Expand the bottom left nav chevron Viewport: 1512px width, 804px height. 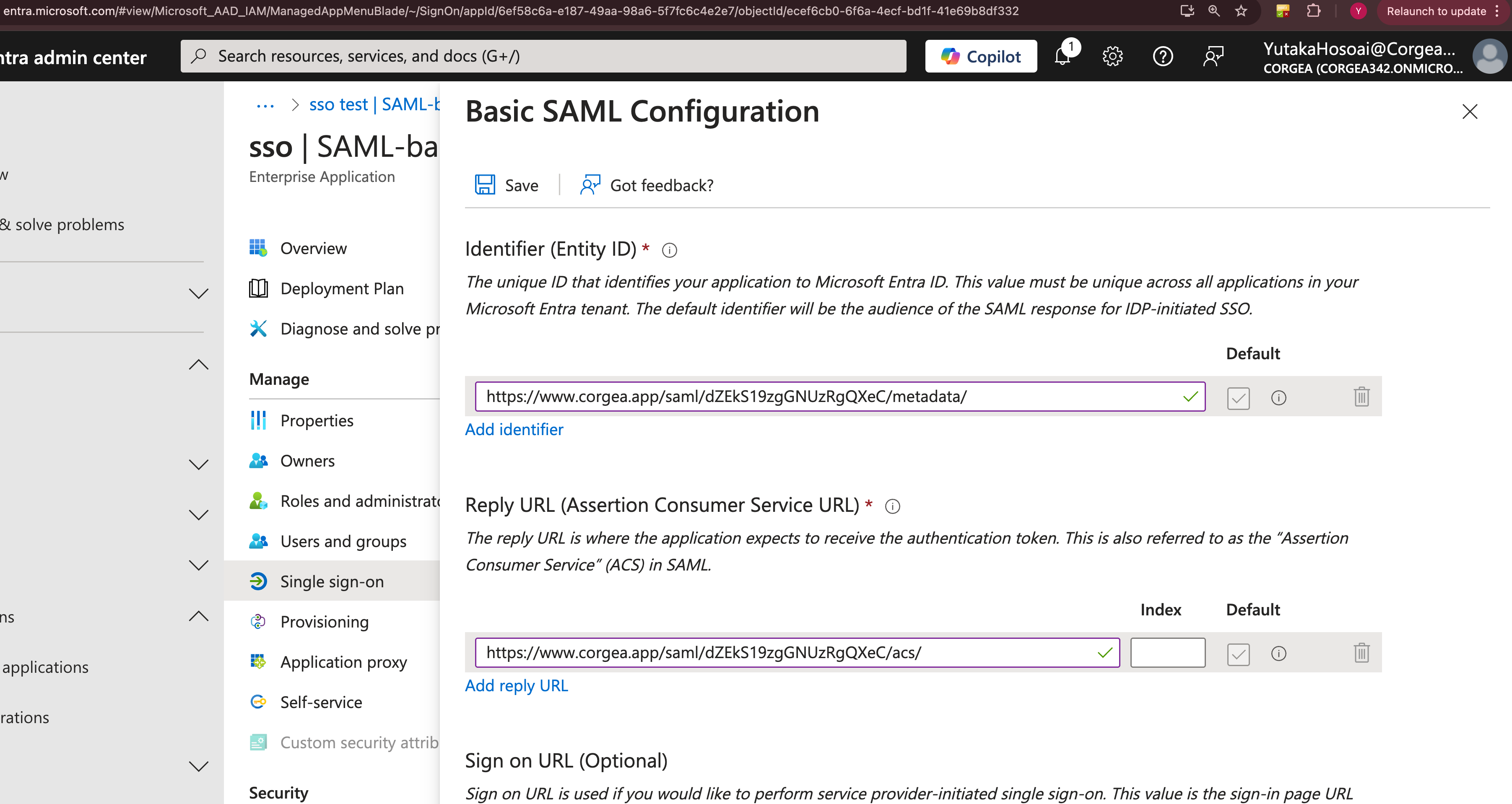click(199, 766)
